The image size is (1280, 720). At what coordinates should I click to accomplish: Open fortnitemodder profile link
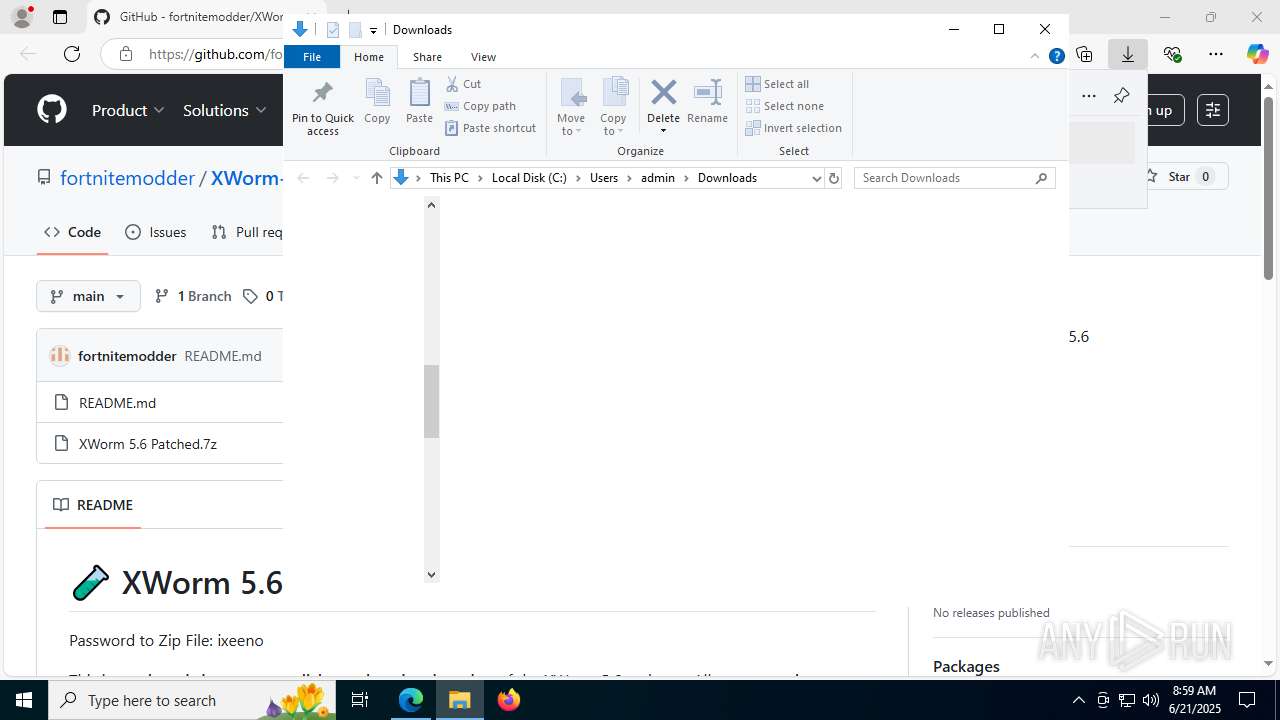tap(127, 178)
